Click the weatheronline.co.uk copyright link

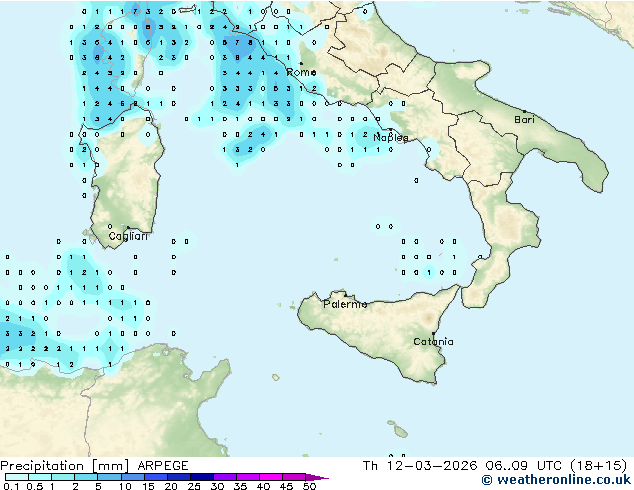pyautogui.click(x=556, y=480)
